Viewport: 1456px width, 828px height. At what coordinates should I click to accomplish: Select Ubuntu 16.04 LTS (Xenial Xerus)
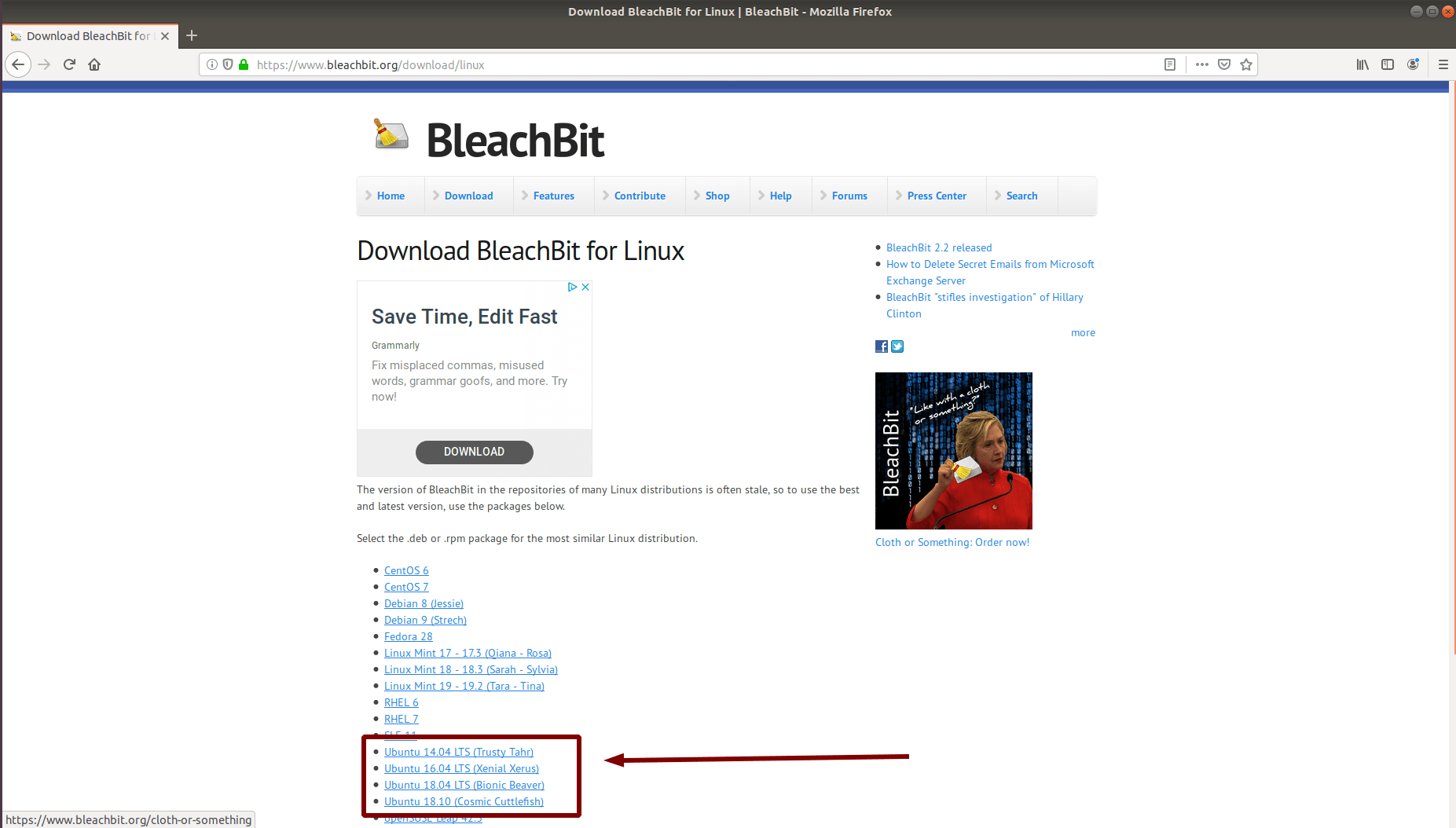coord(461,768)
